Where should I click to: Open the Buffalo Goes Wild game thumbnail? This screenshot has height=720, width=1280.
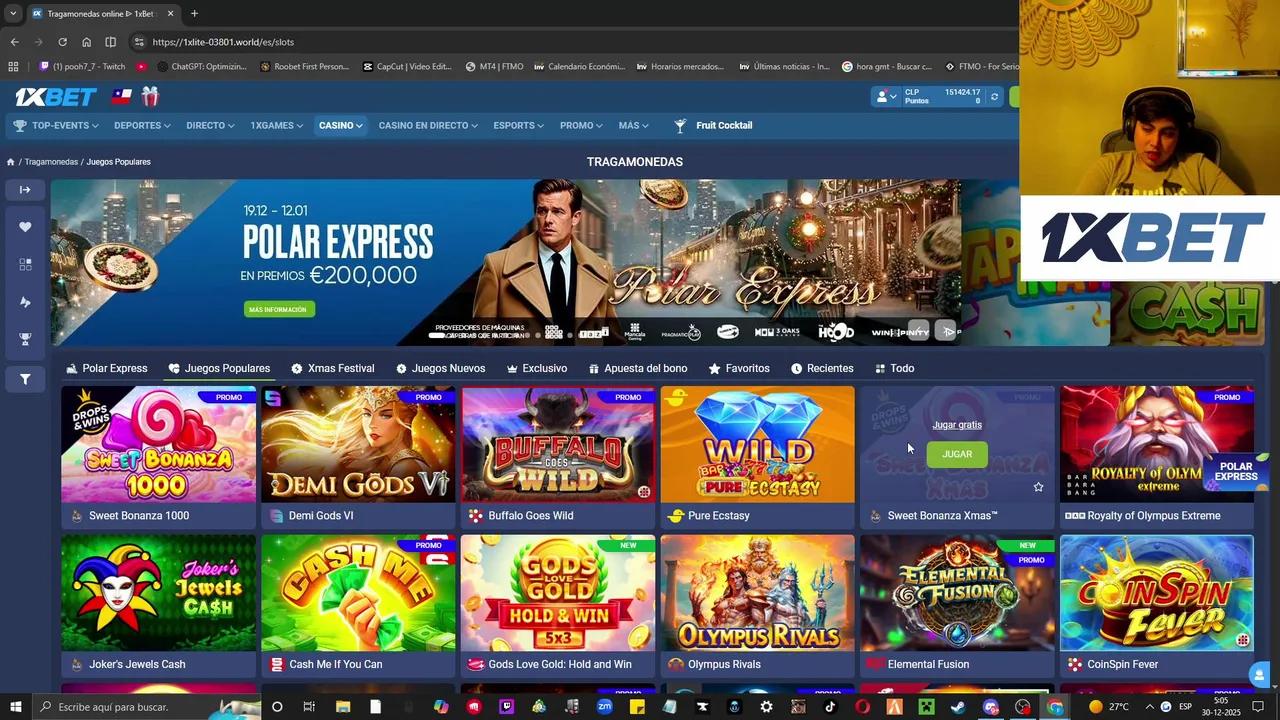pyautogui.click(x=558, y=444)
